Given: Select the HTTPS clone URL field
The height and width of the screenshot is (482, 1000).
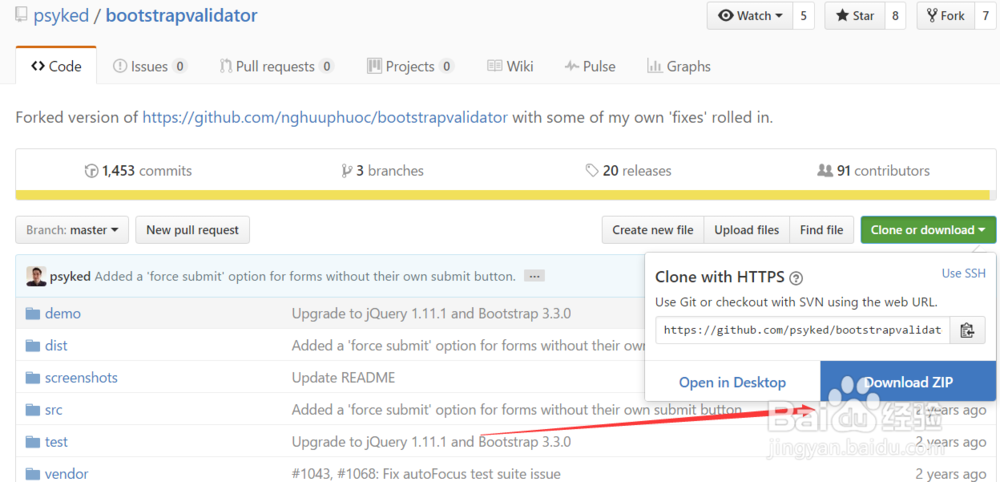Looking at the screenshot, I should pos(803,330).
